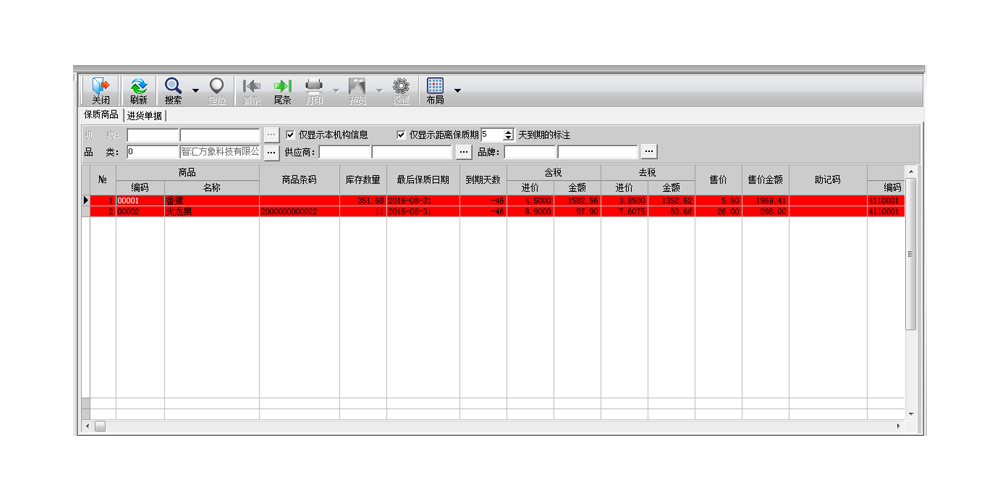
Task: Click the 最后保质日期 column header
Action: [x=423, y=180]
